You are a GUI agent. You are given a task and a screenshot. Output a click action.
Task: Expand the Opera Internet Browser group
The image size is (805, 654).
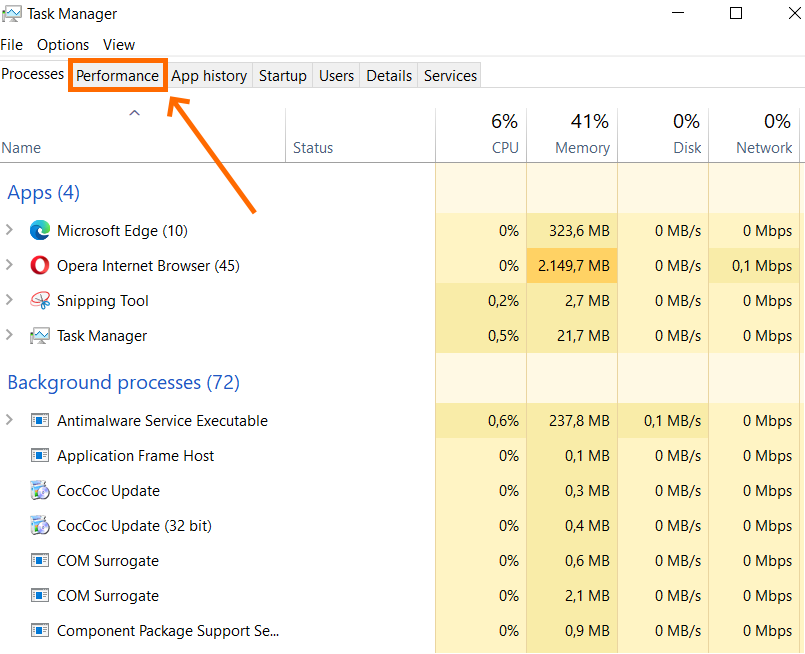(x=10, y=265)
